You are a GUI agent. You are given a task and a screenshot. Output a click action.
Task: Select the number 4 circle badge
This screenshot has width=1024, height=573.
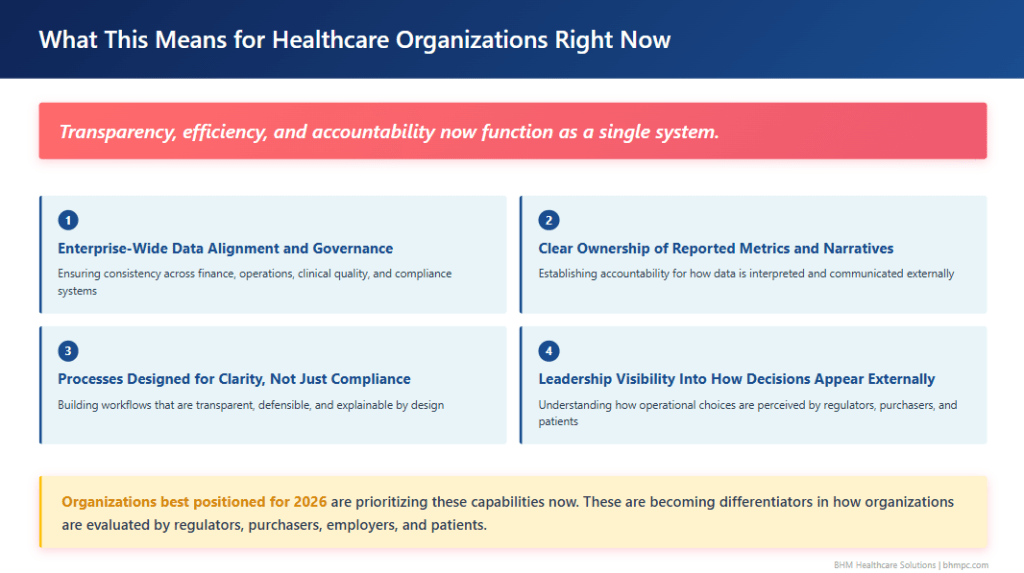(548, 351)
